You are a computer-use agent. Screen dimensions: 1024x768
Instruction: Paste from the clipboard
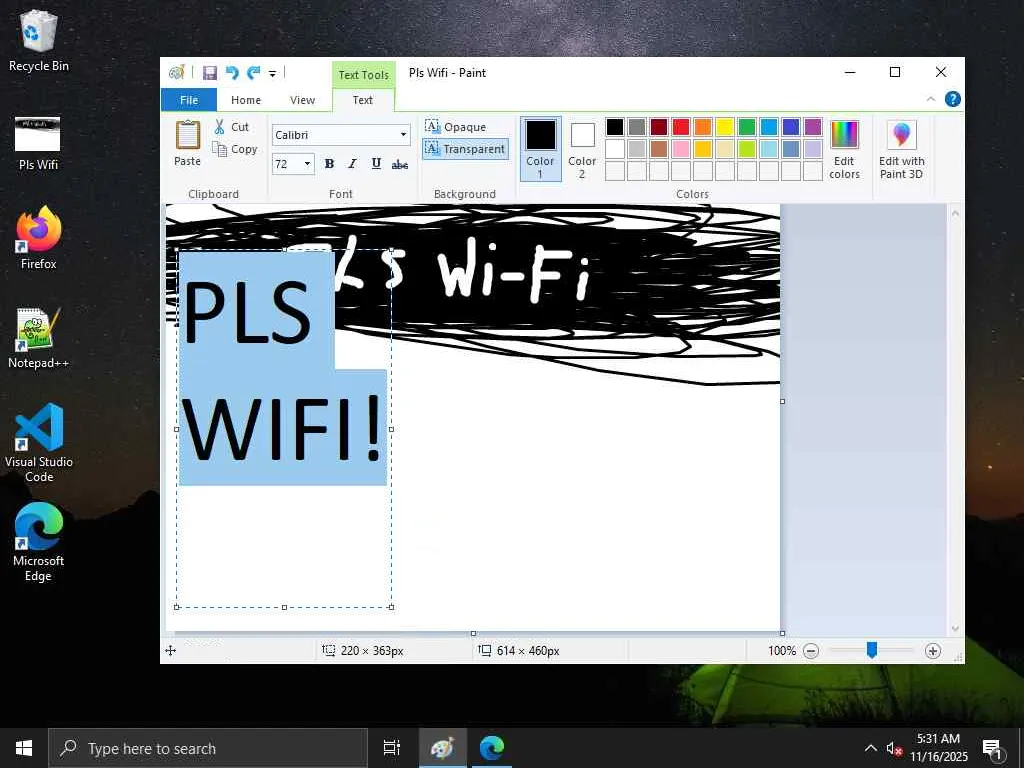click(187, 143)
